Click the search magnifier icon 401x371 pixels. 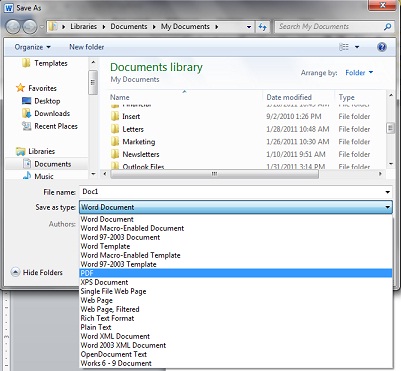(x=387, y=27)
